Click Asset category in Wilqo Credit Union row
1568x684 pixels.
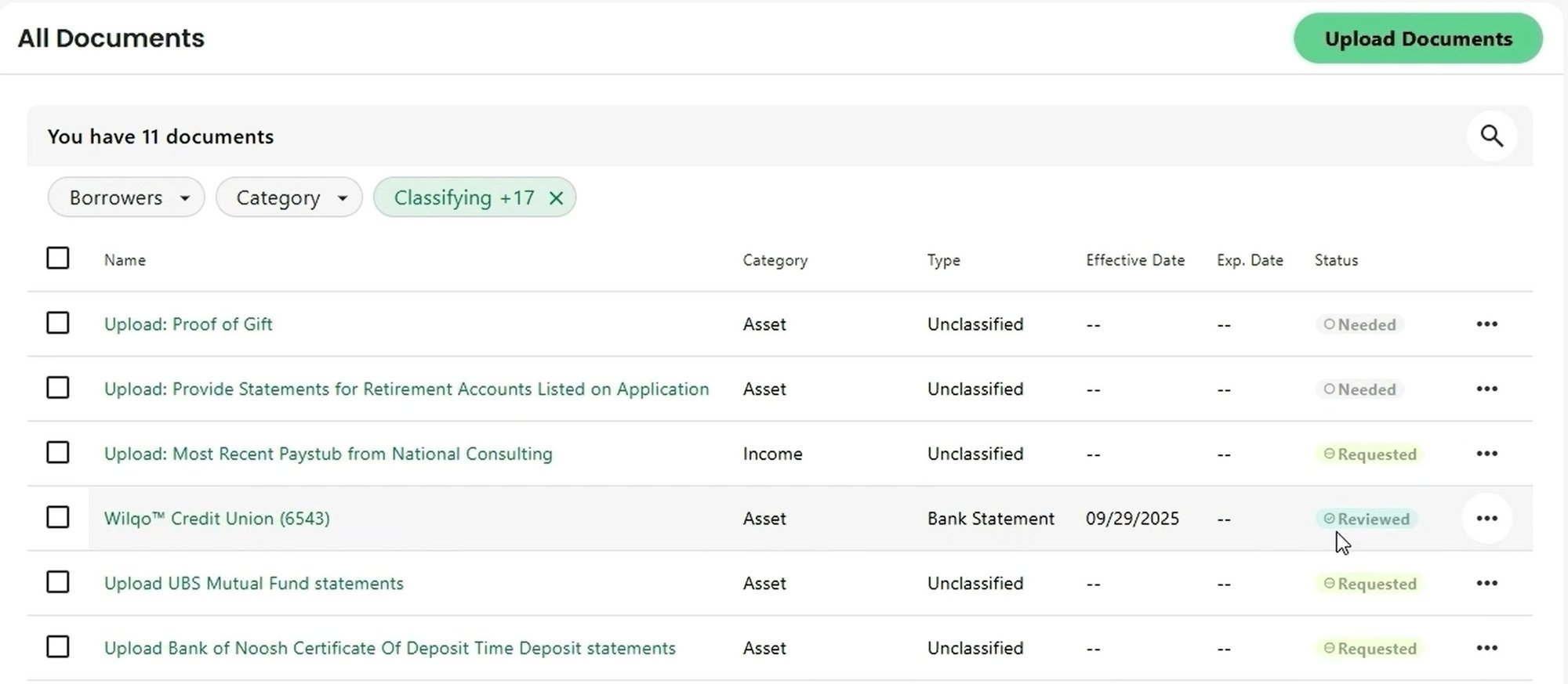[764, 518]
